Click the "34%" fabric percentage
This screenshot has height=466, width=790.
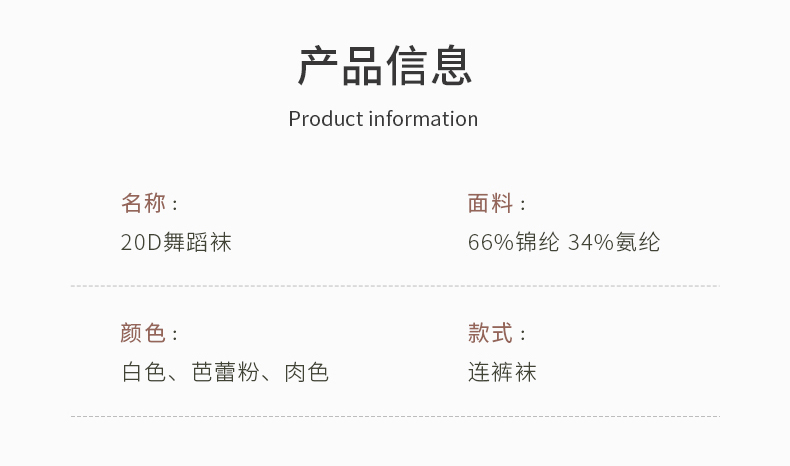click(x=590, y=242)
